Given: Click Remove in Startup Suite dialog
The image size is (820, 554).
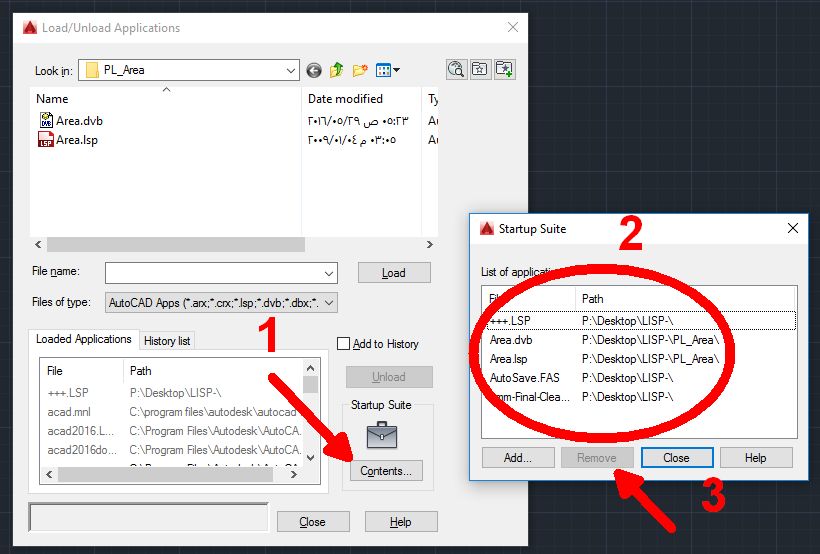Looking at the screenshot, I should [597, 458].
